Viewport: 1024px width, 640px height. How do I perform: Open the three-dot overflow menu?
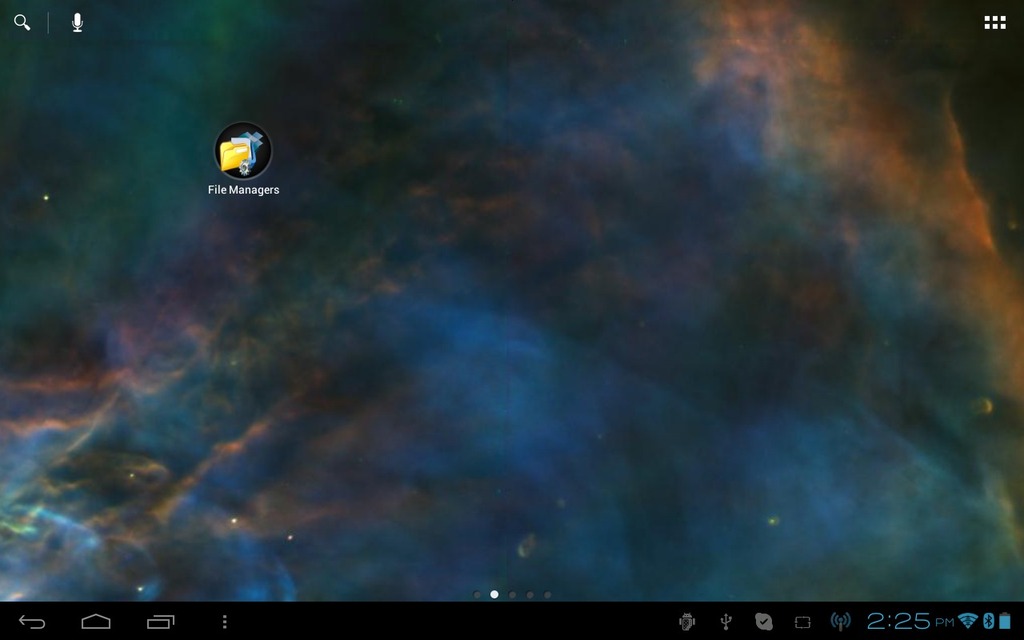pyautogui.click(x=225, y=622)
